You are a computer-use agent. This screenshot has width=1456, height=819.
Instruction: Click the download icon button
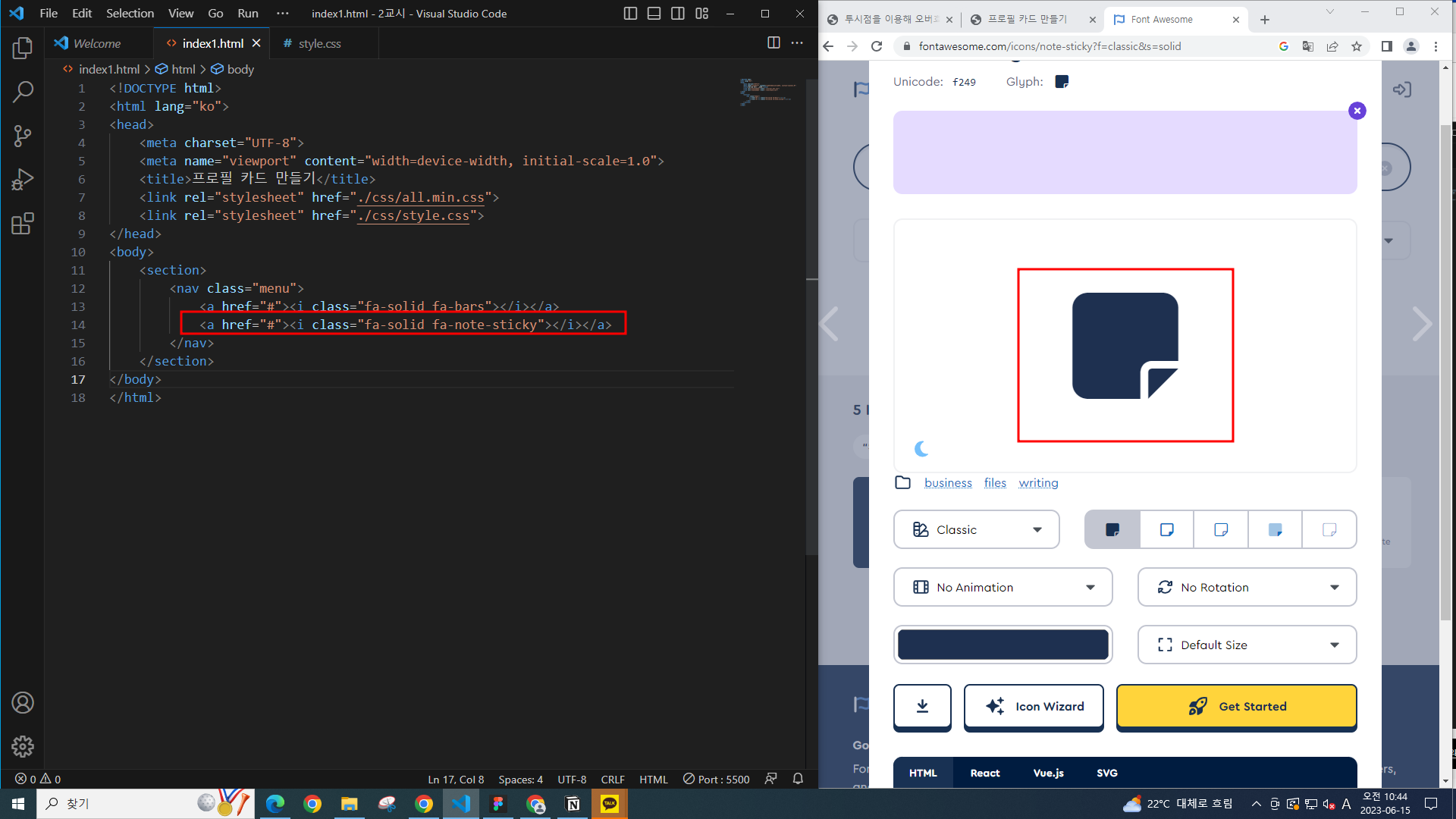pos(922,707)
